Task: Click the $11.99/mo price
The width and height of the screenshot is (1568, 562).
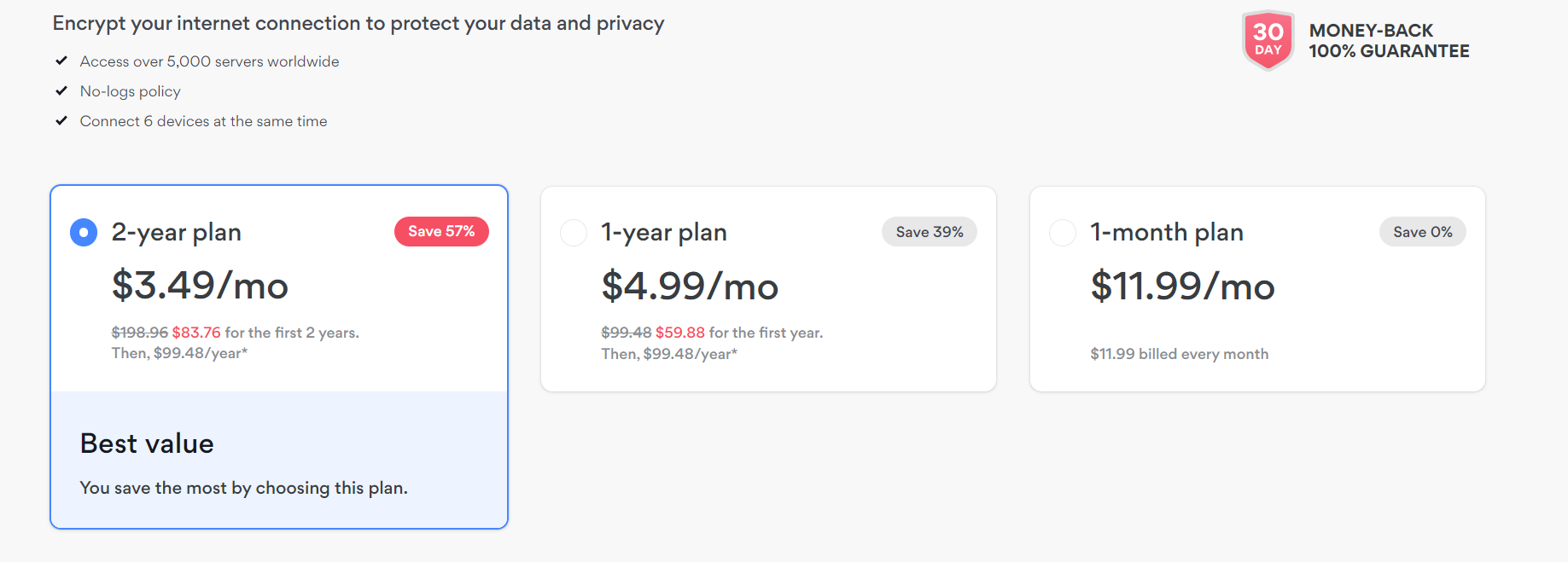Action: click(1182, 286)
